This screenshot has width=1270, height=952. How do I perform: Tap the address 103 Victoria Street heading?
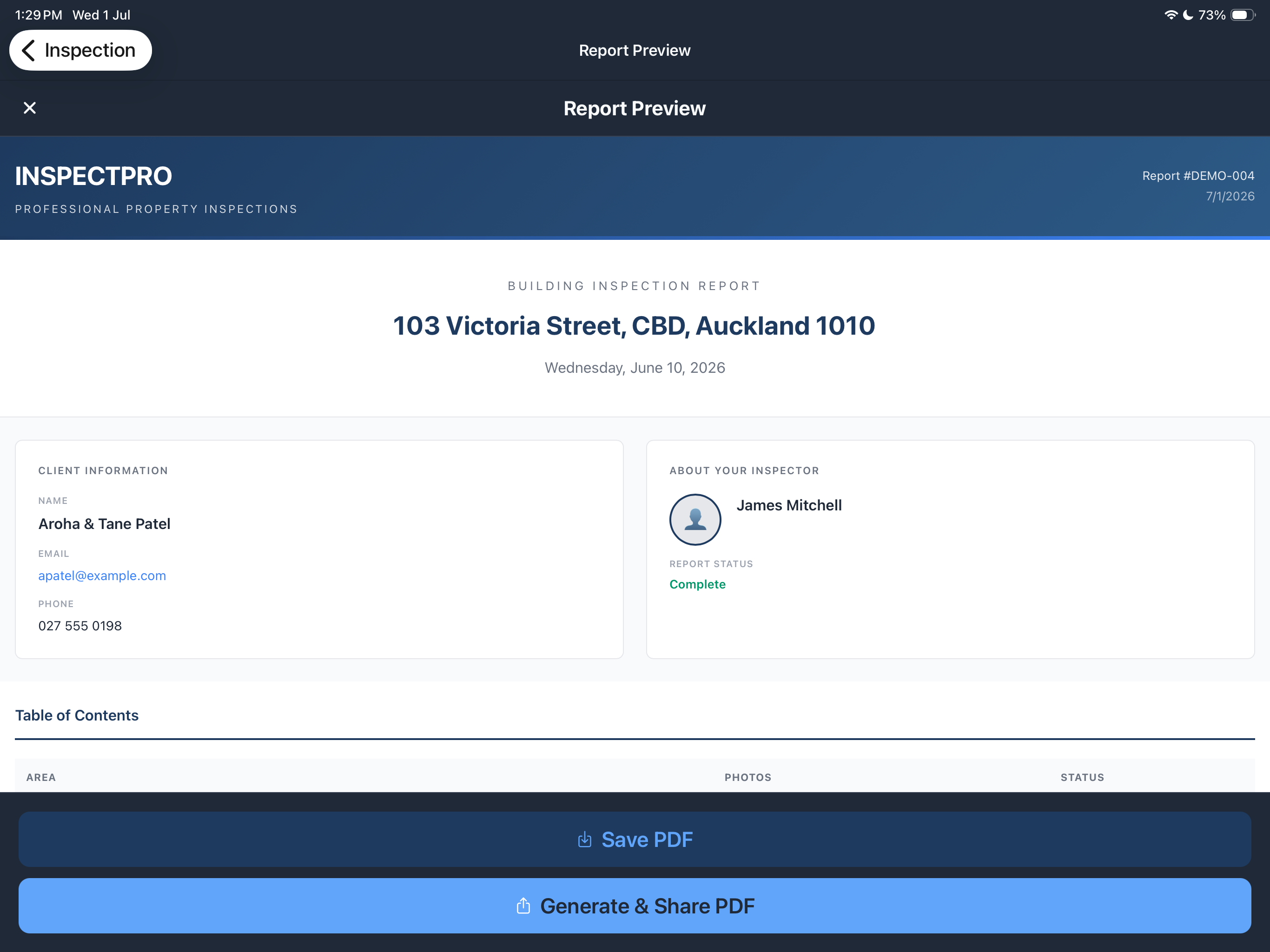[634, 325]
